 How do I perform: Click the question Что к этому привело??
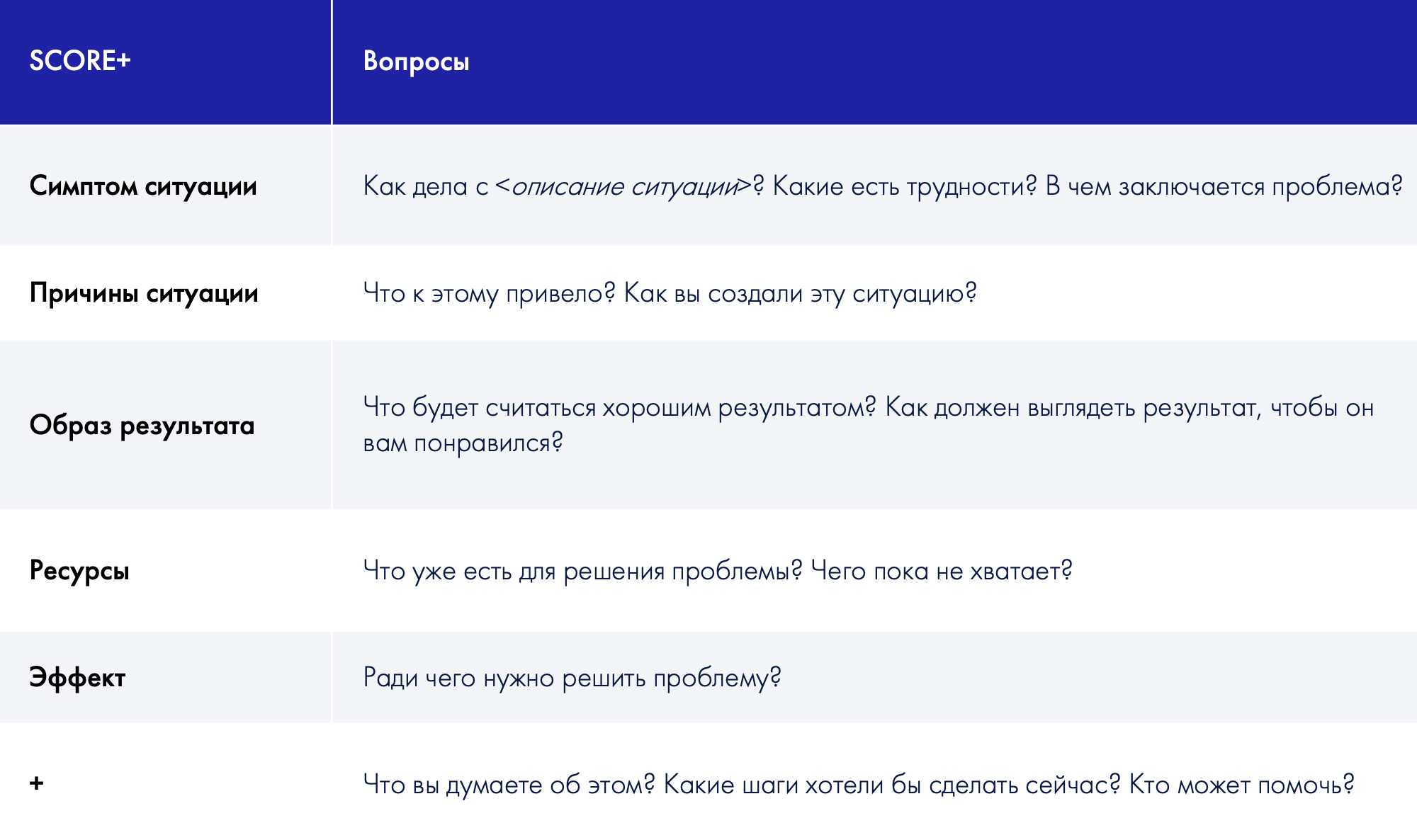[489, 293]
